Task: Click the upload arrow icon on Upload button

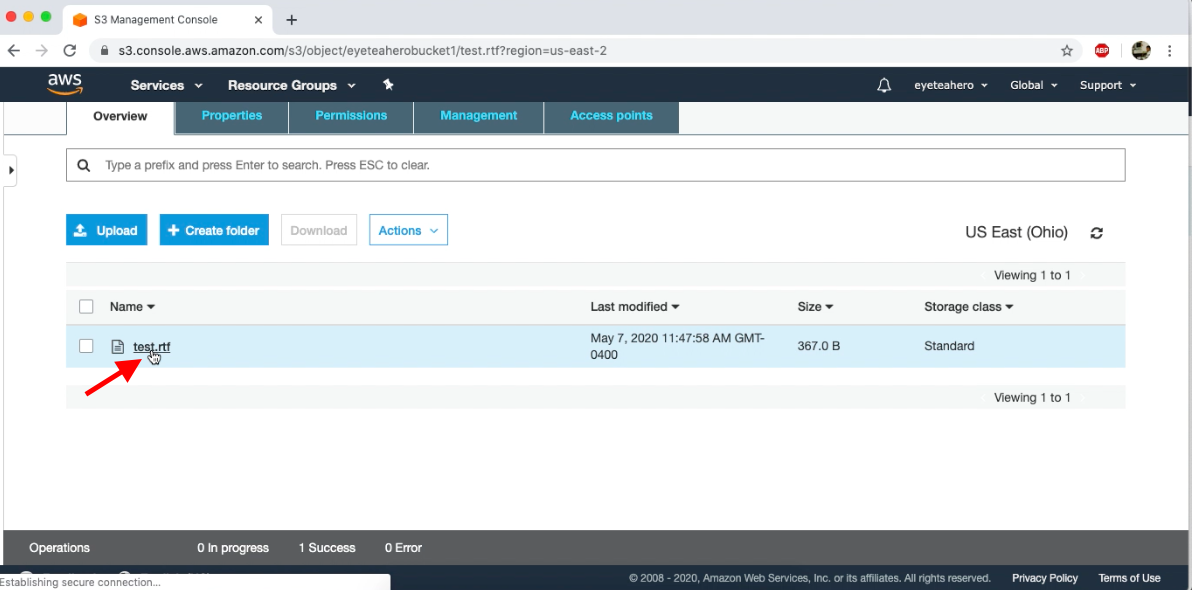Action: pyautogui.click(x=80, y=229)
